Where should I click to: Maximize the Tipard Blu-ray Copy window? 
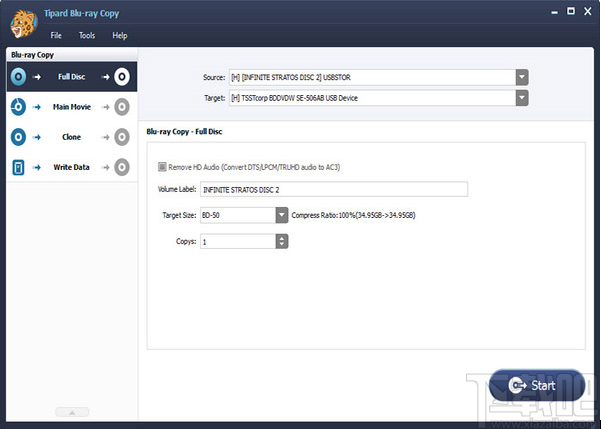click(571, 11)
